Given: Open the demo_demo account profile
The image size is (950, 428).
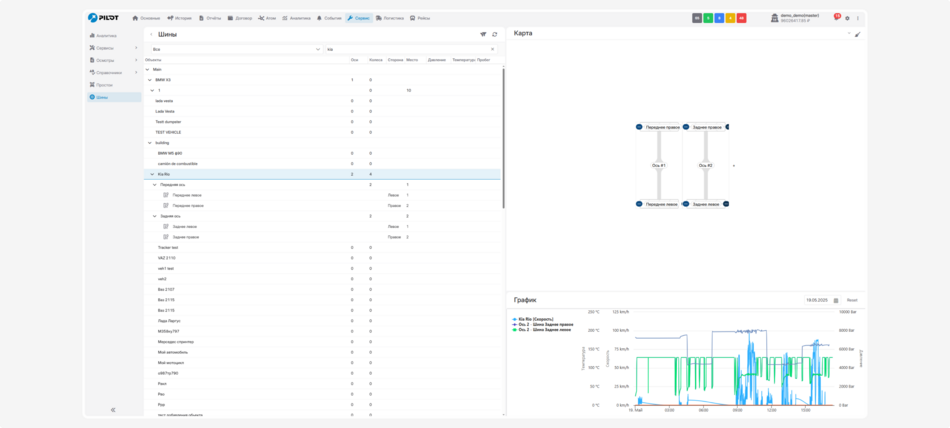Looking at the screenshot, I should [795, 18].
